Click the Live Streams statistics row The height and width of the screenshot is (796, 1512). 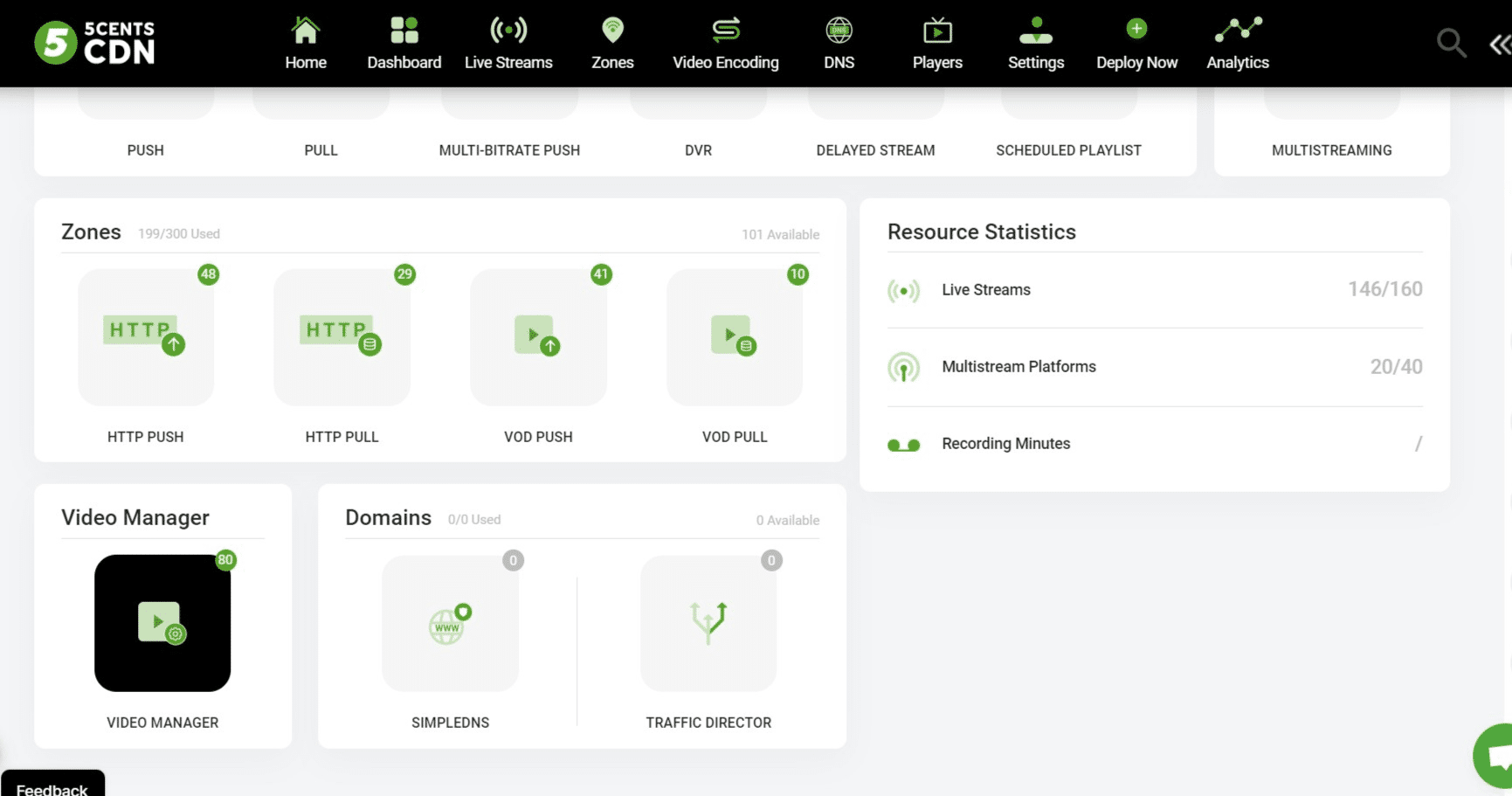click(x=1154, y=290)
